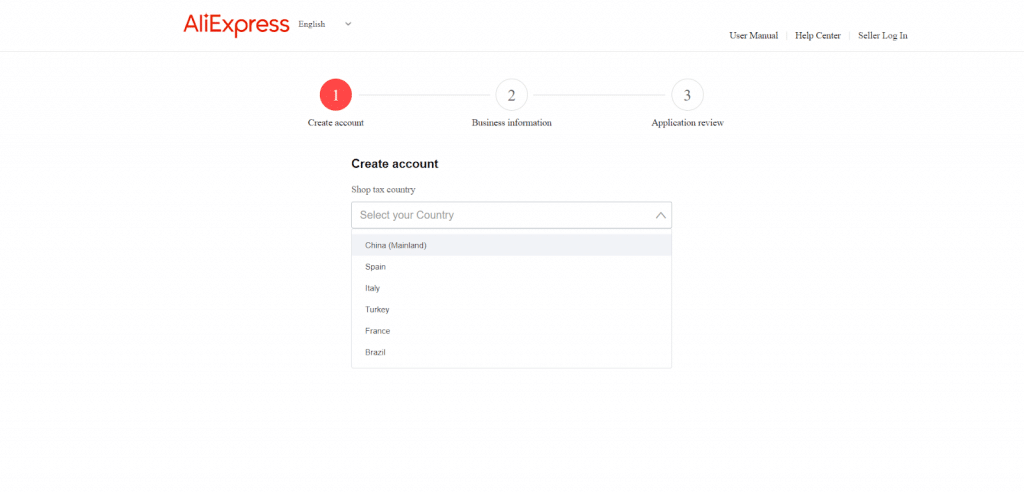Click the Create account step label
1024x493 pixels.
pos(336,123)
